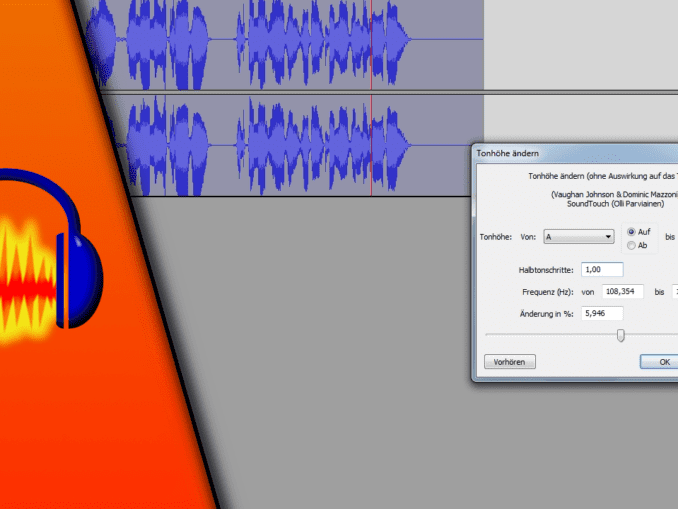Click the Frequenz 'bis' input field
The width and height of the screenshot is (678, 509).
tap(674, 291)
